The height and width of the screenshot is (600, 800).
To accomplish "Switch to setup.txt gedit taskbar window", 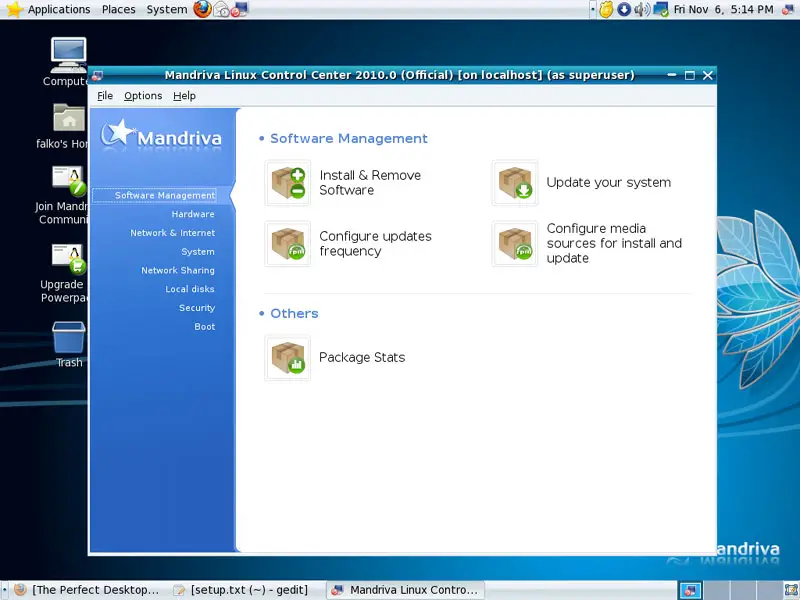I will (242, 590).
